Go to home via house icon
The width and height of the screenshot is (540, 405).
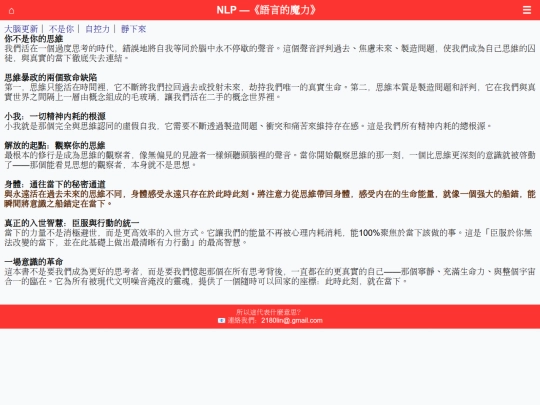coord(11,11)
